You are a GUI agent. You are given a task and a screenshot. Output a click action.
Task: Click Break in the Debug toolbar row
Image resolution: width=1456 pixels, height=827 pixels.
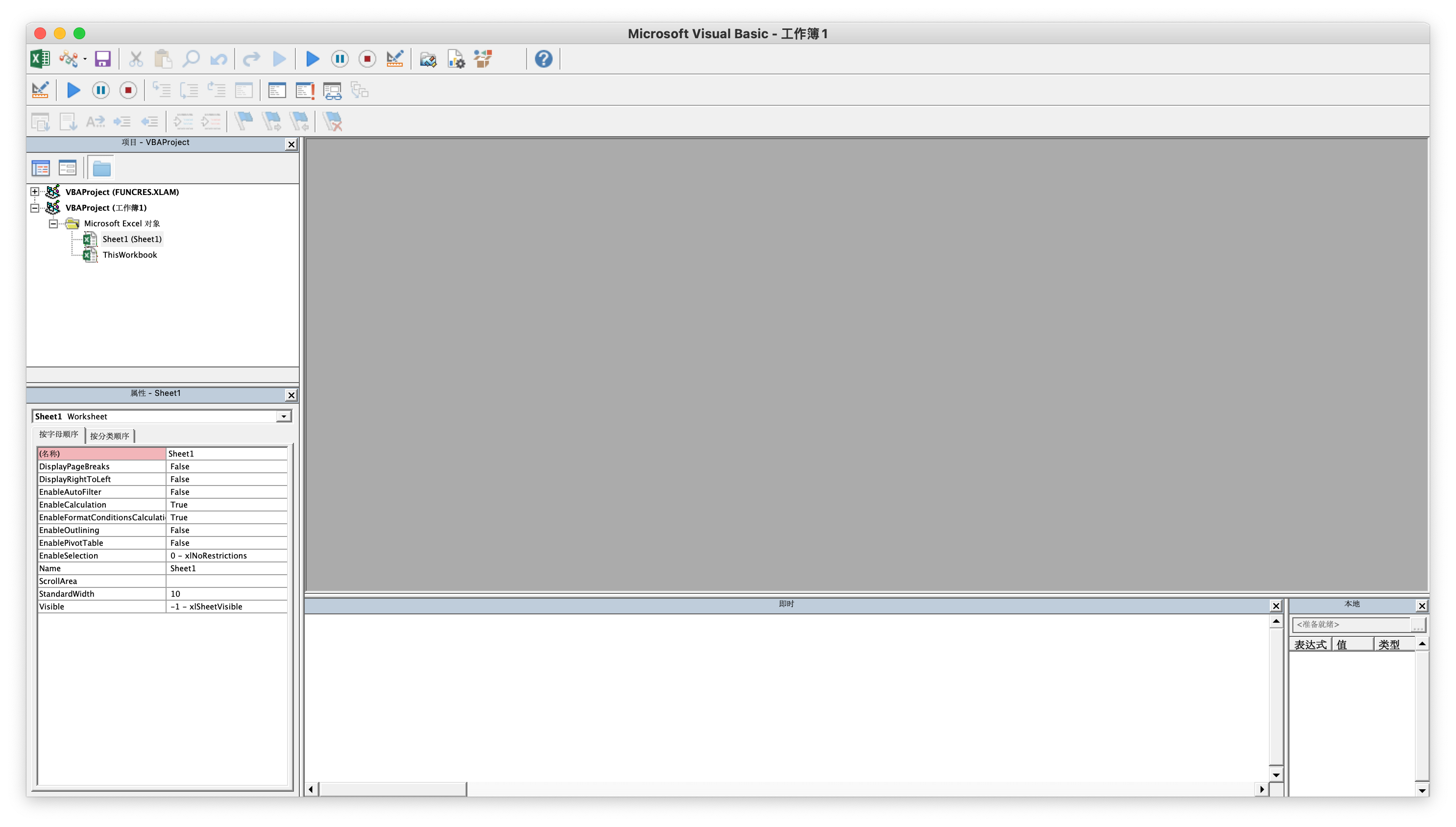(x=100, y=90)
